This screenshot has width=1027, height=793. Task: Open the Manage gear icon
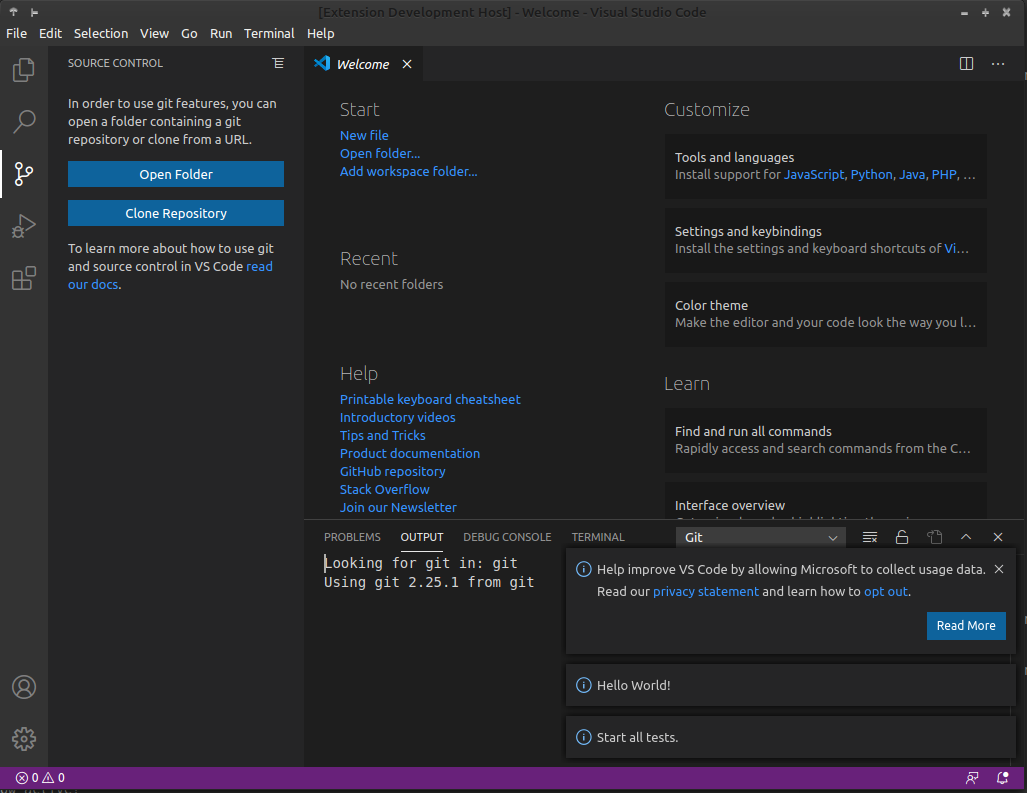23,739
